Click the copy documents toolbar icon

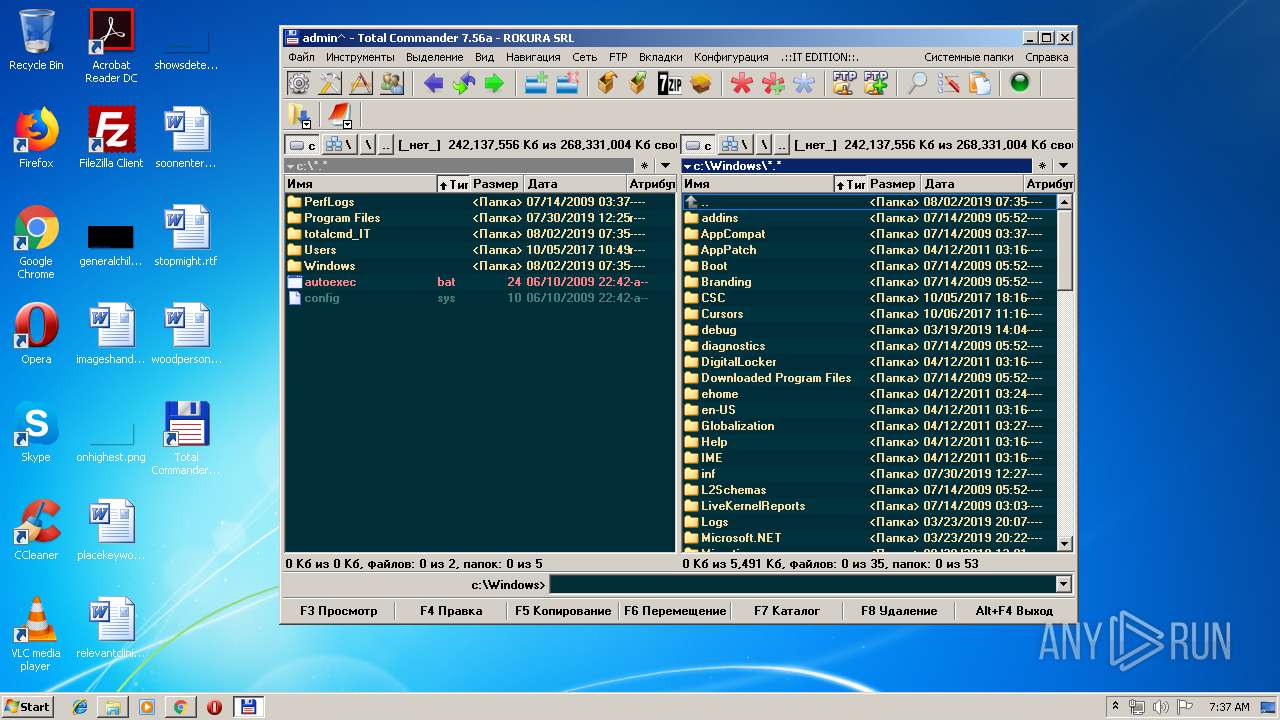tap(979, 83)
